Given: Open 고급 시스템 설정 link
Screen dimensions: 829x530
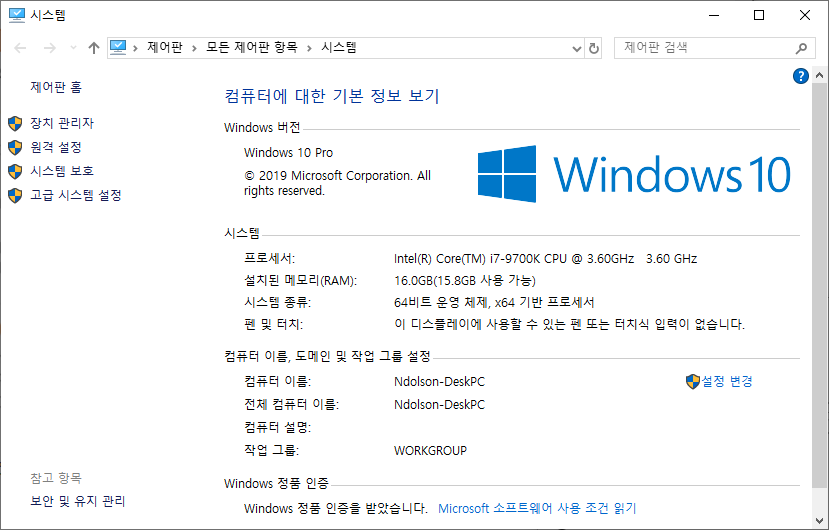Looking at the screenshot, I should (x=76, y=195).
